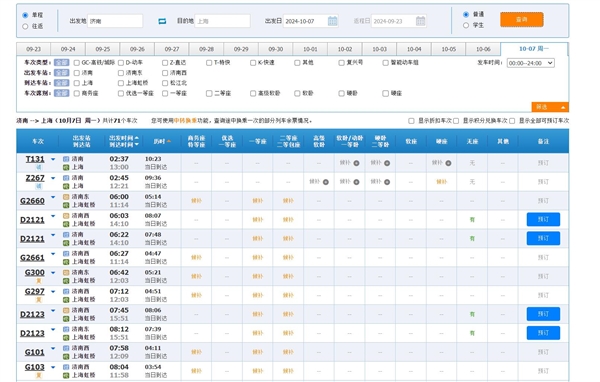Collapse the filter panel with 筛选 button
The image size is (600, 382).
(550, 107)
